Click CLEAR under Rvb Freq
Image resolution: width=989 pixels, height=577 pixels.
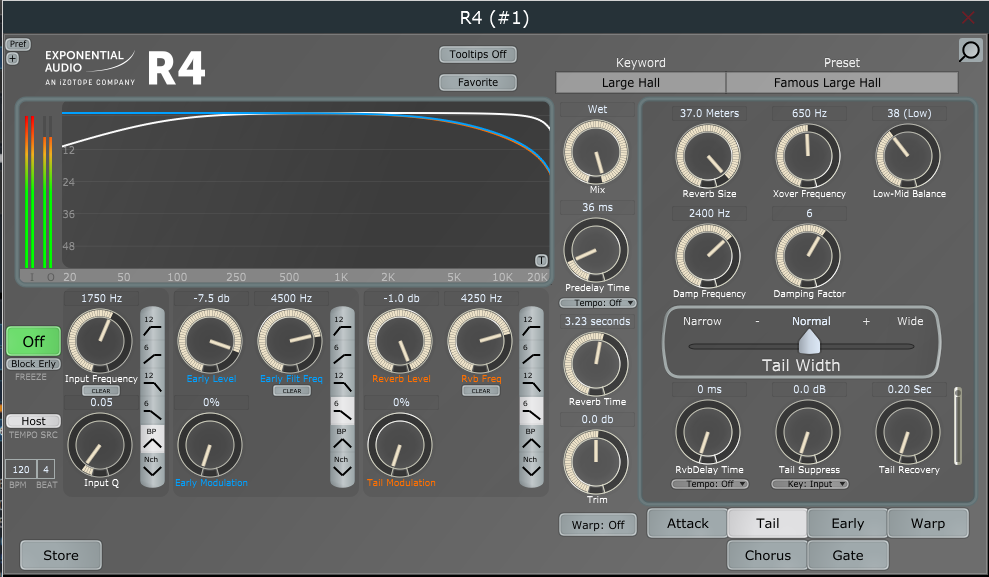click(x=481, y=390)
